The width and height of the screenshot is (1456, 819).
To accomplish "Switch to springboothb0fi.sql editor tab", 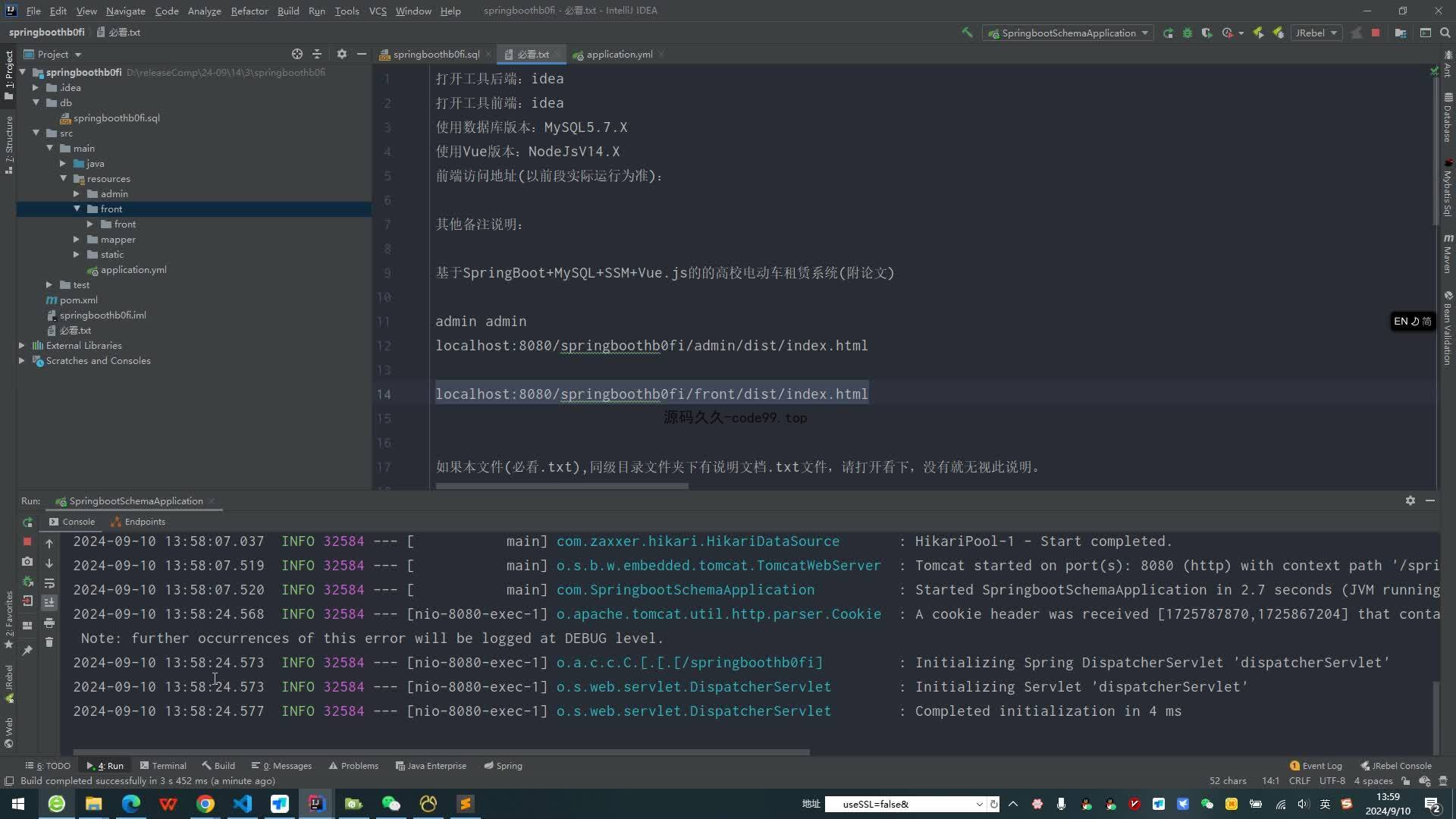I will click(436, 54).
